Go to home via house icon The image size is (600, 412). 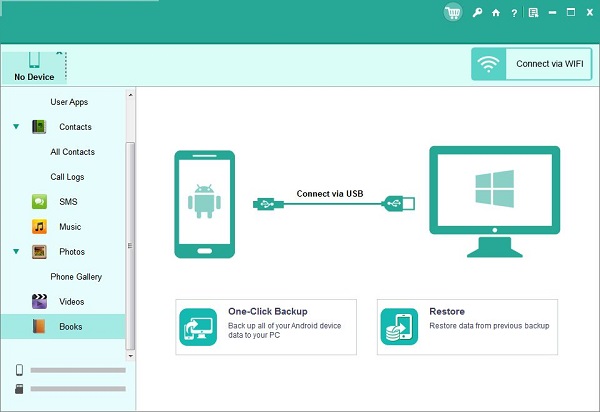coord(495,13)
